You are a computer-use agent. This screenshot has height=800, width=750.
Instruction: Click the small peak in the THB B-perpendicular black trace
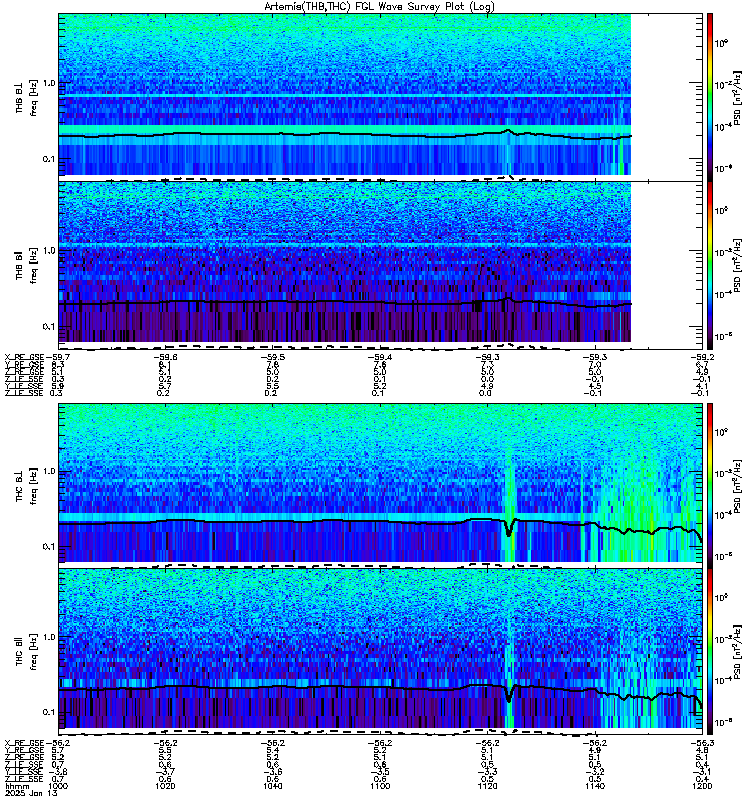pos(507,132)
